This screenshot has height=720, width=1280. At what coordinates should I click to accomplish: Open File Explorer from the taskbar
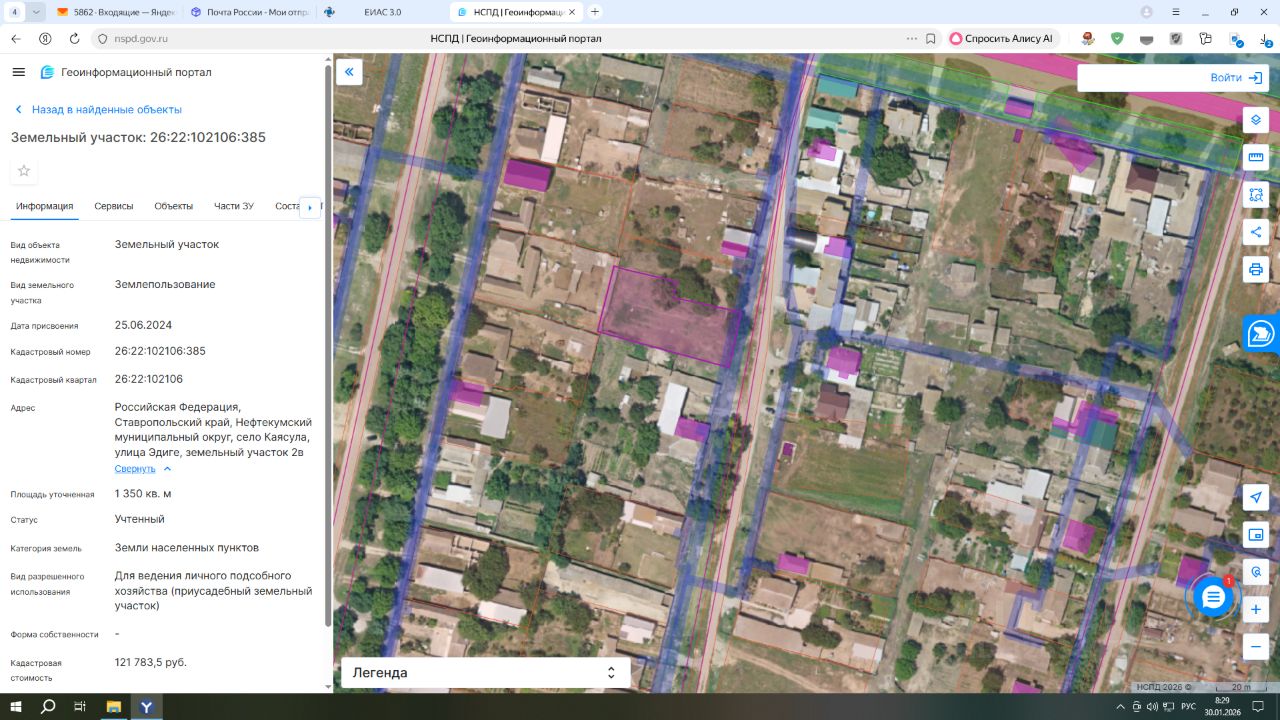tap(113, 706)
